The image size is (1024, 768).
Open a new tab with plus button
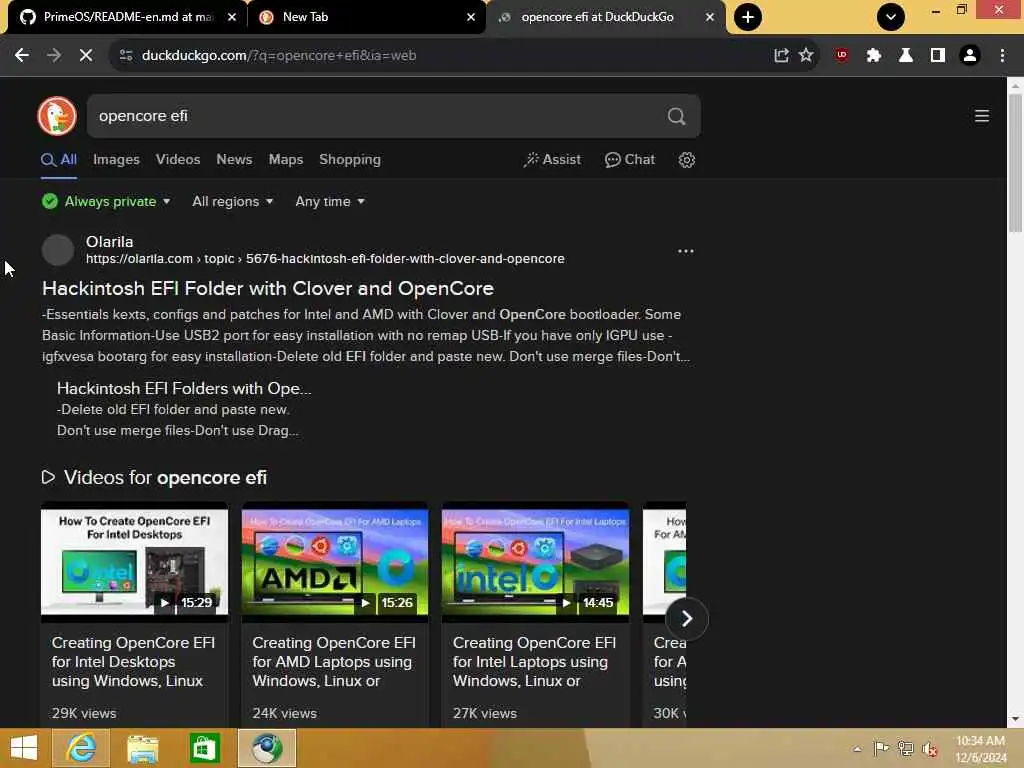pos(748,17)
